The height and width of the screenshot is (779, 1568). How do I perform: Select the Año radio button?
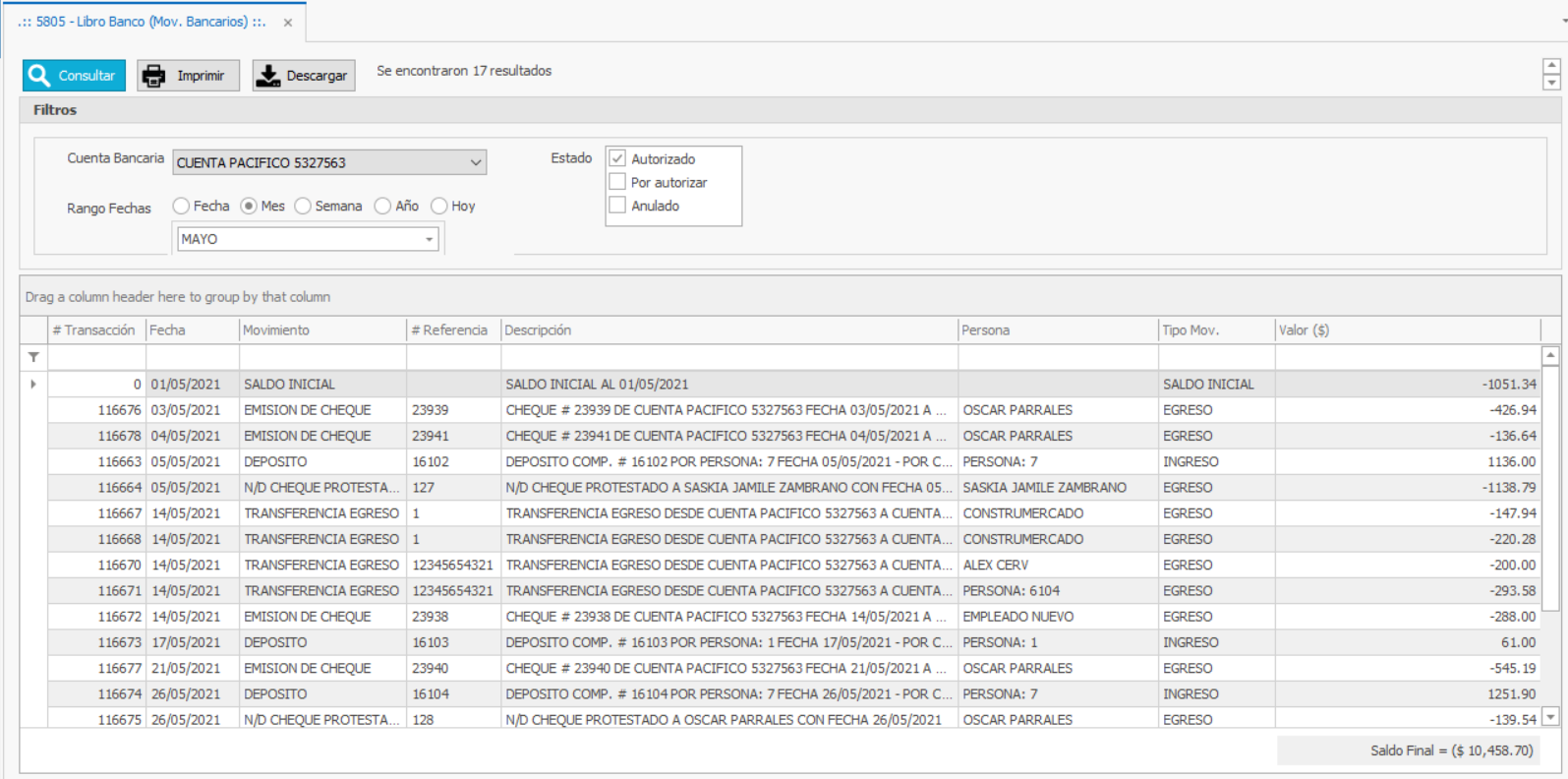click(x=382, y=206)
